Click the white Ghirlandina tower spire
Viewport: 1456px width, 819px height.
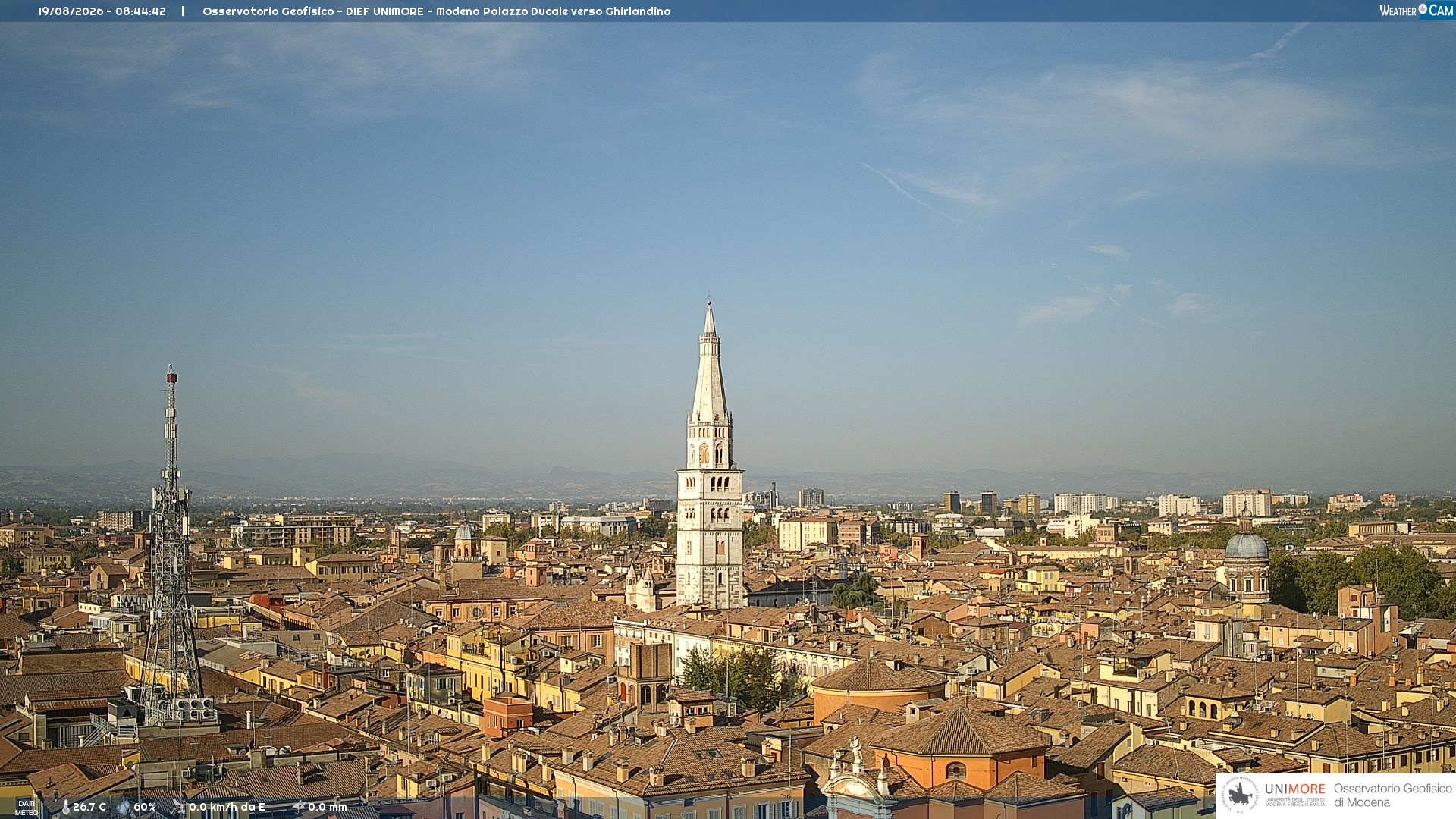tap(710, 455)
